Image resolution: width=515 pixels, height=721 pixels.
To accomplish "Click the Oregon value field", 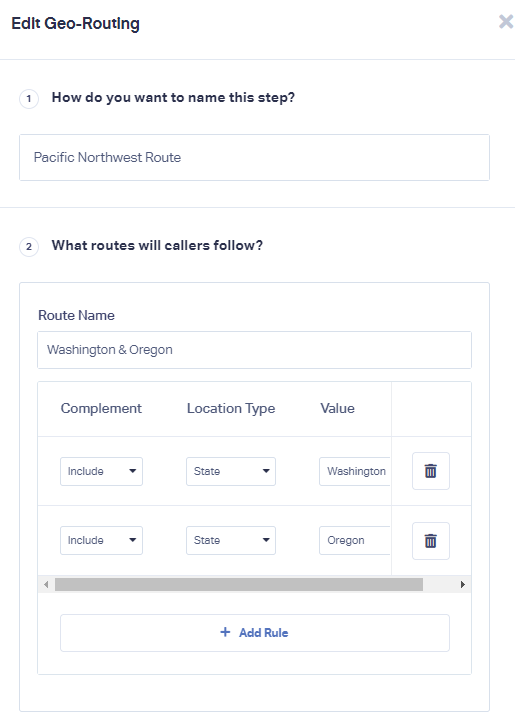I will [355, 540].
